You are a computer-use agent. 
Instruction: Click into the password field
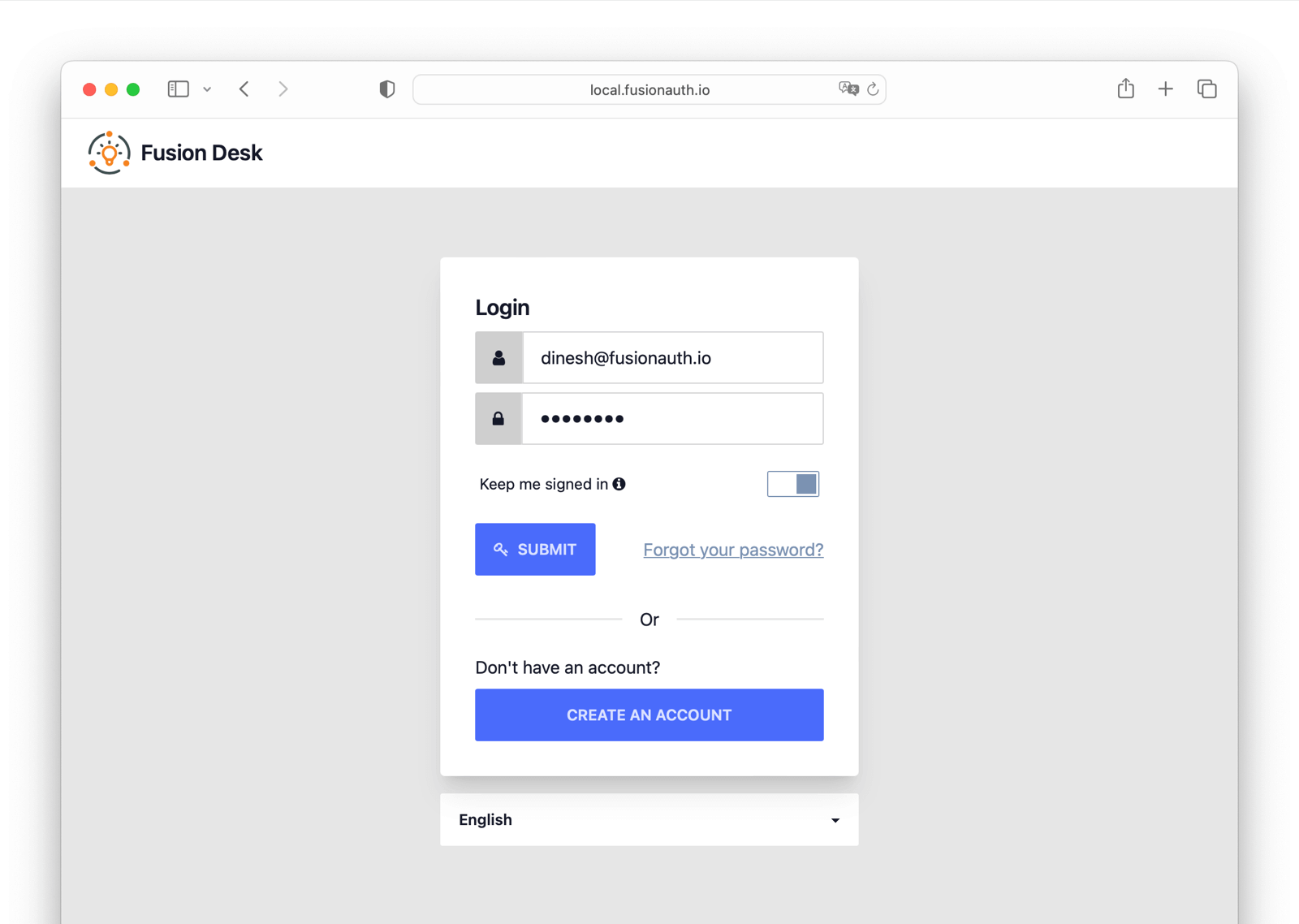[x=673, y=419]
